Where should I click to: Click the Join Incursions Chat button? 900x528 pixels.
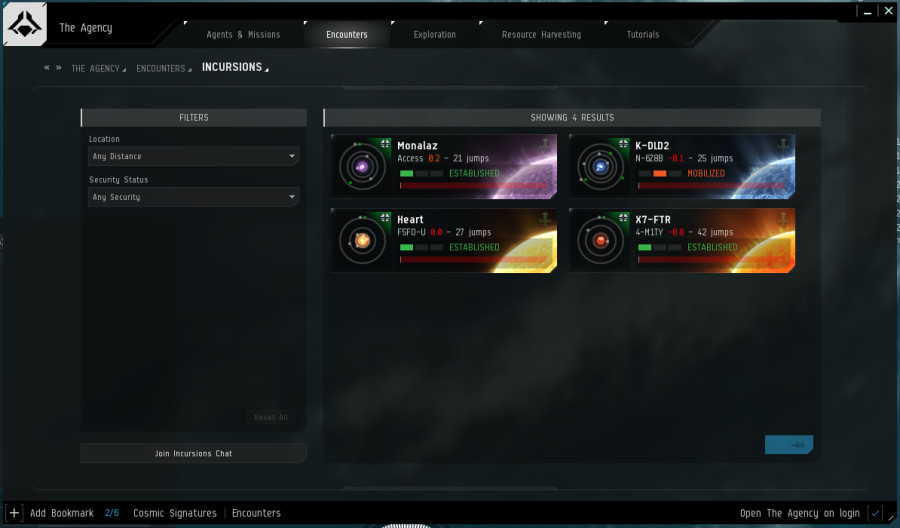click(x=193, y=453)
